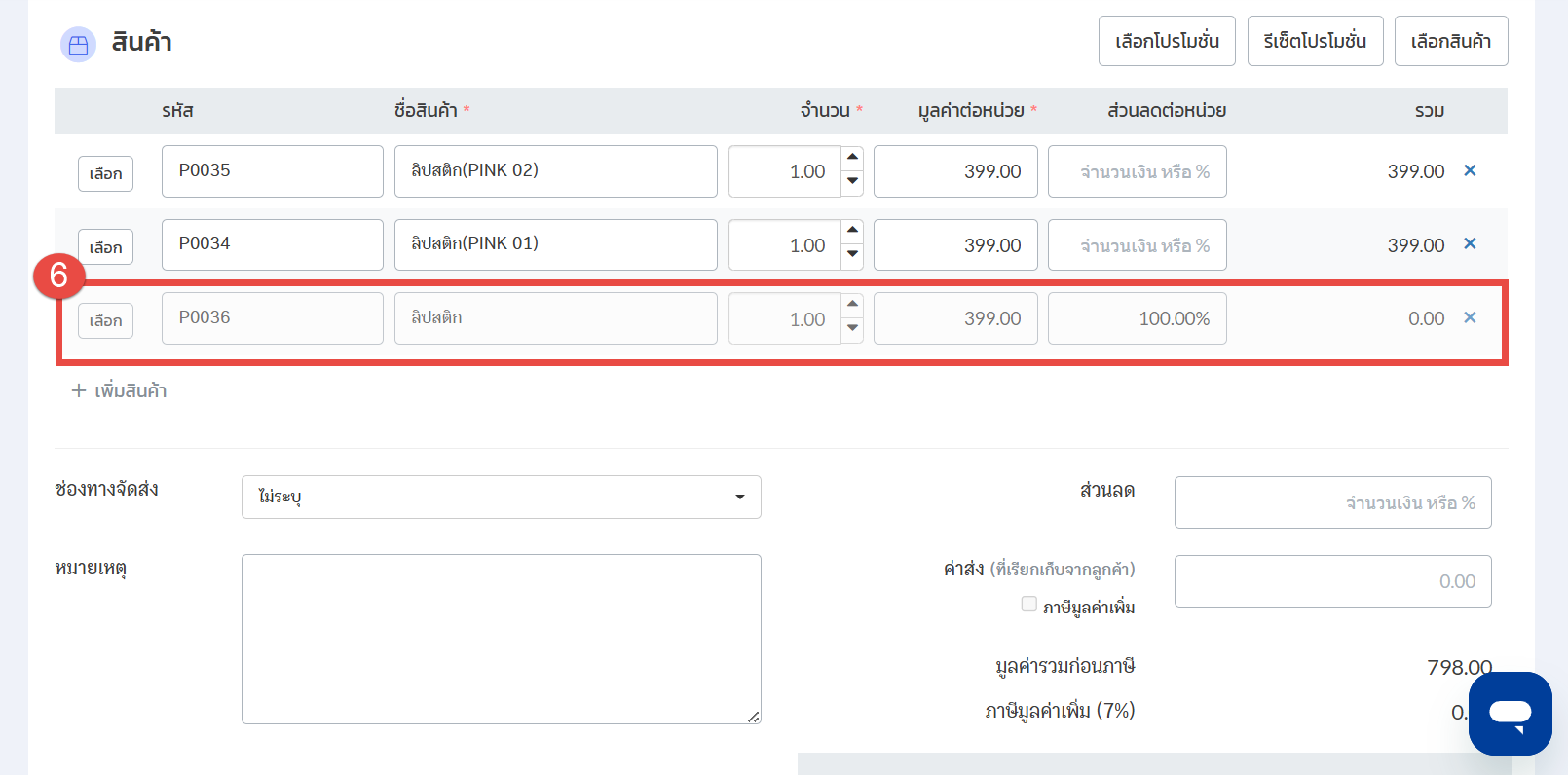Increase quantity for P0035 row

852,158
